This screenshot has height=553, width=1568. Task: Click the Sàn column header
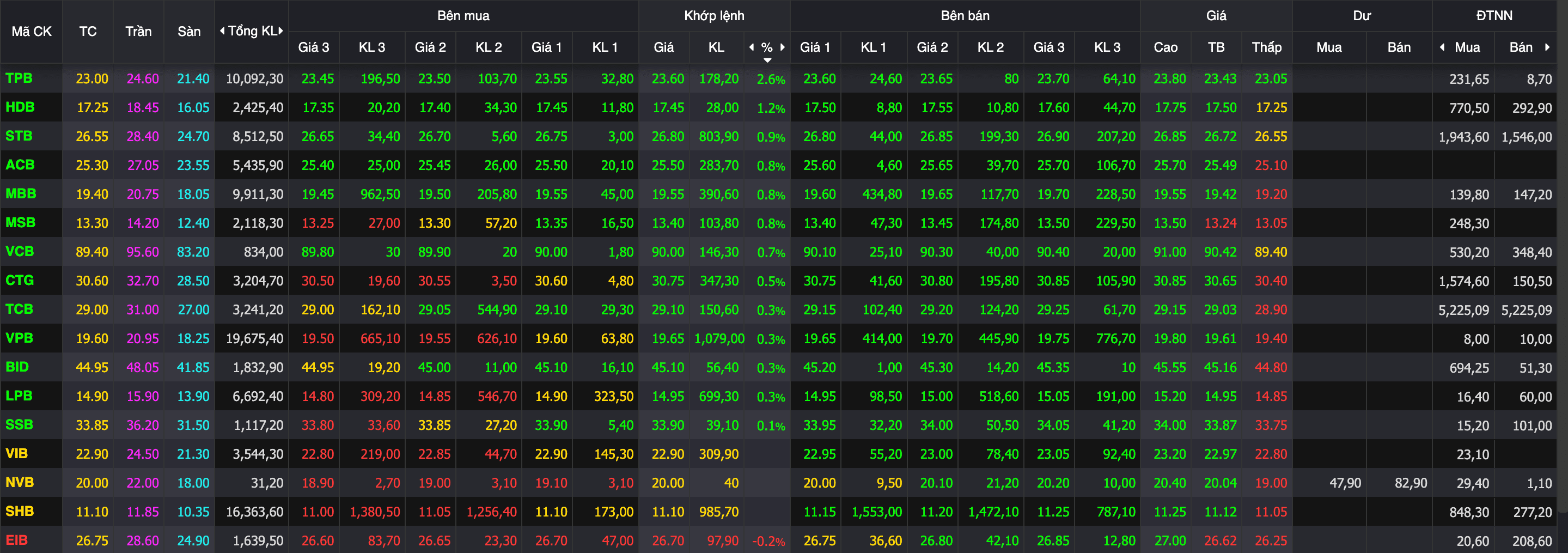point(188,31)
